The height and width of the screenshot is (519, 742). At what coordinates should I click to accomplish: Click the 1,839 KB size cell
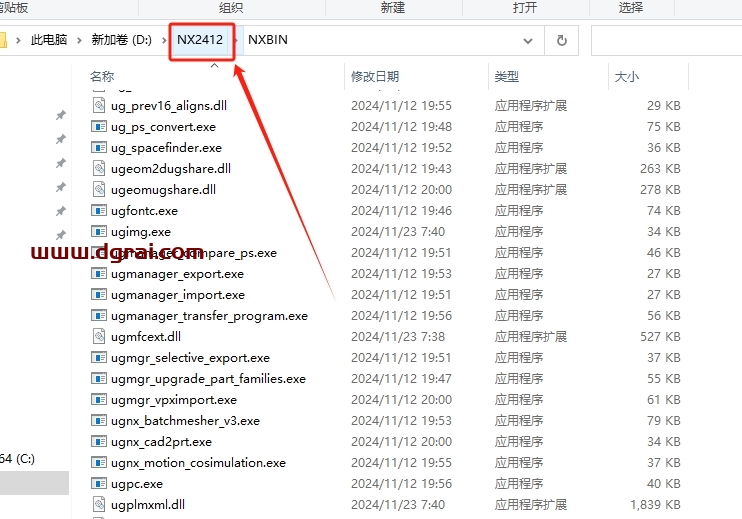click(x=655, y=505)
